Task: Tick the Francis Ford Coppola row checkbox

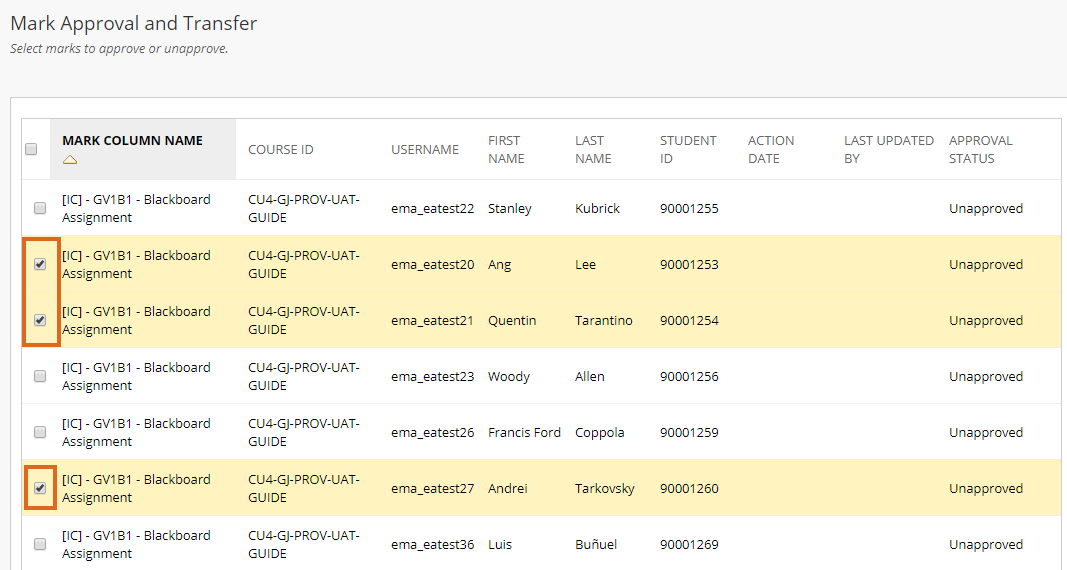Action: [x=40, y=432]
